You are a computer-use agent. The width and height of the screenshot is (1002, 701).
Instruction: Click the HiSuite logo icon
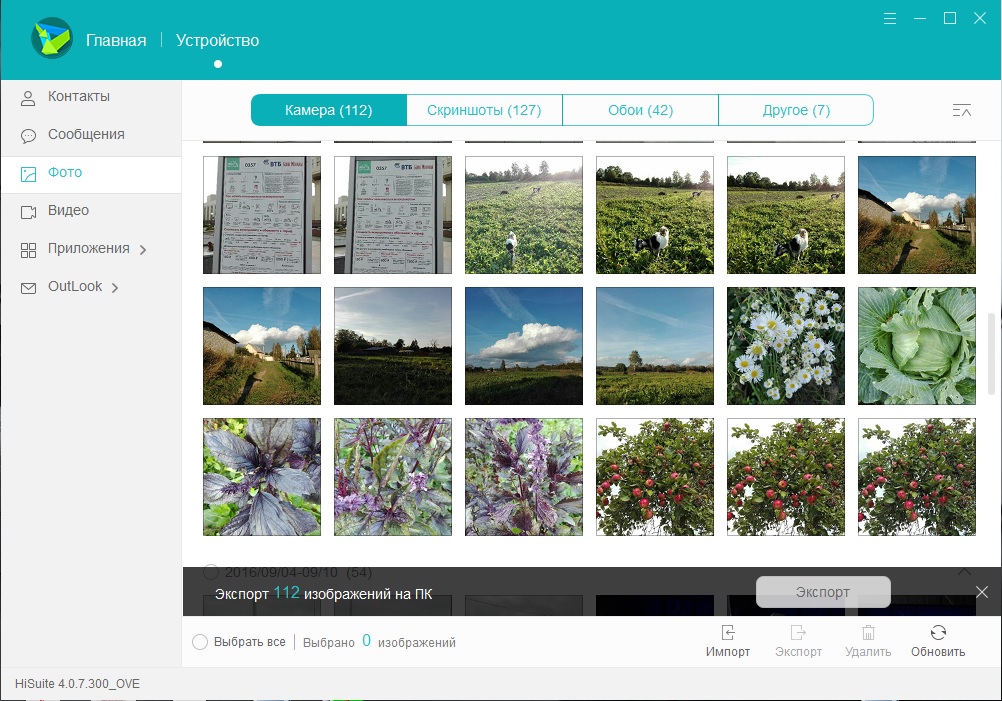click(52, 38)
